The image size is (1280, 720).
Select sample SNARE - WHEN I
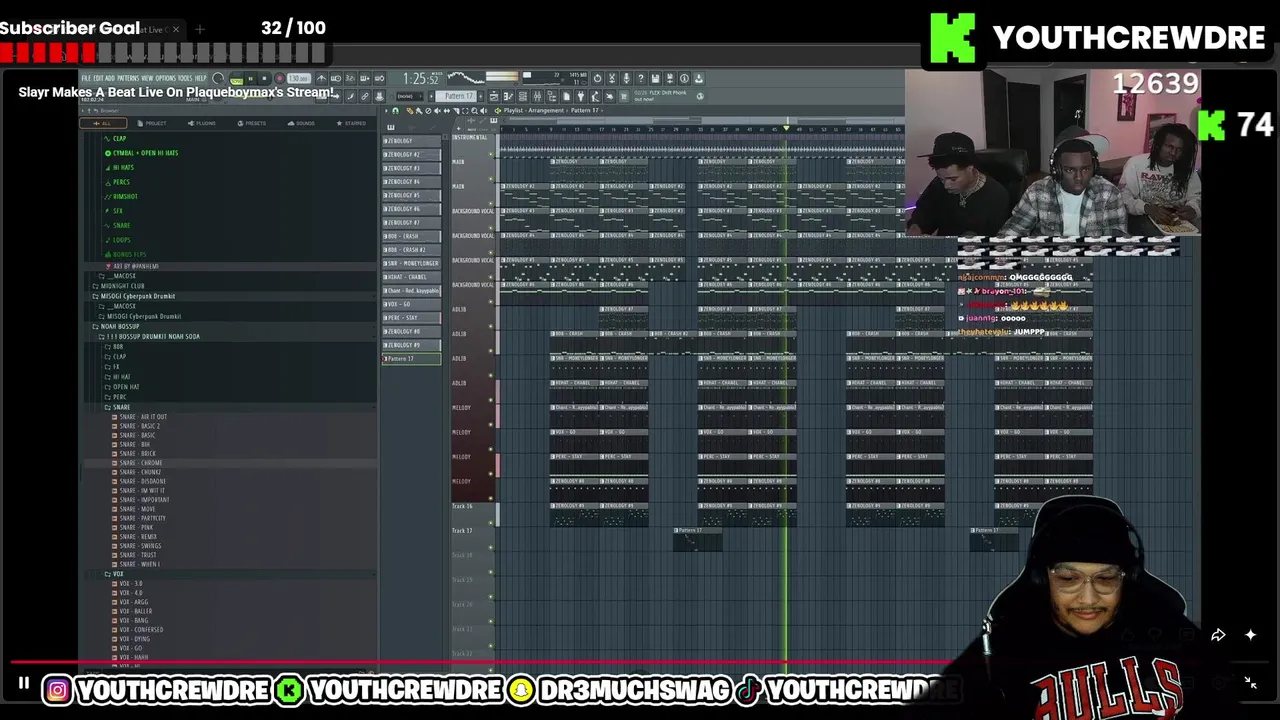(x=137, y=564)
